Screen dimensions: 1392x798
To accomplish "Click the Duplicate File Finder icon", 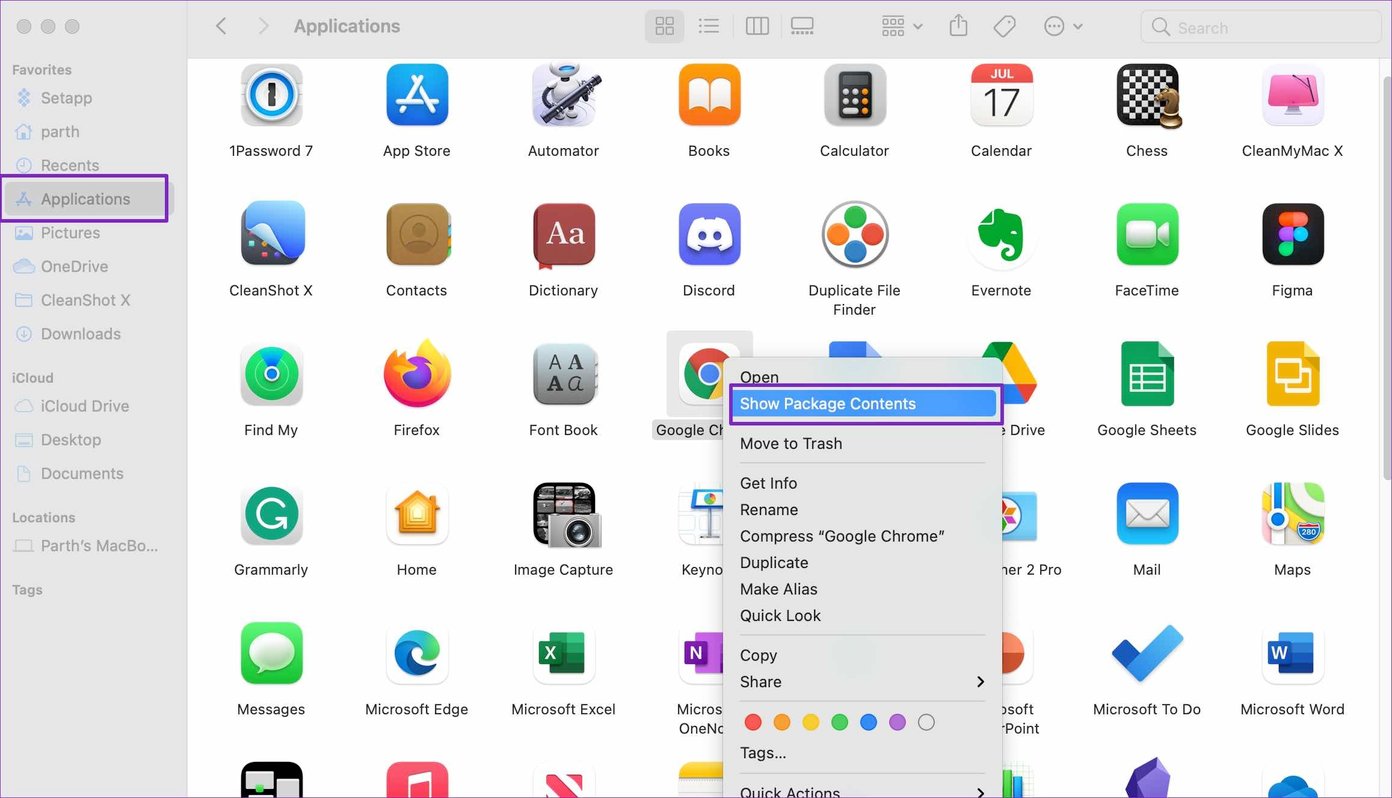I will (x=855, y=235).
